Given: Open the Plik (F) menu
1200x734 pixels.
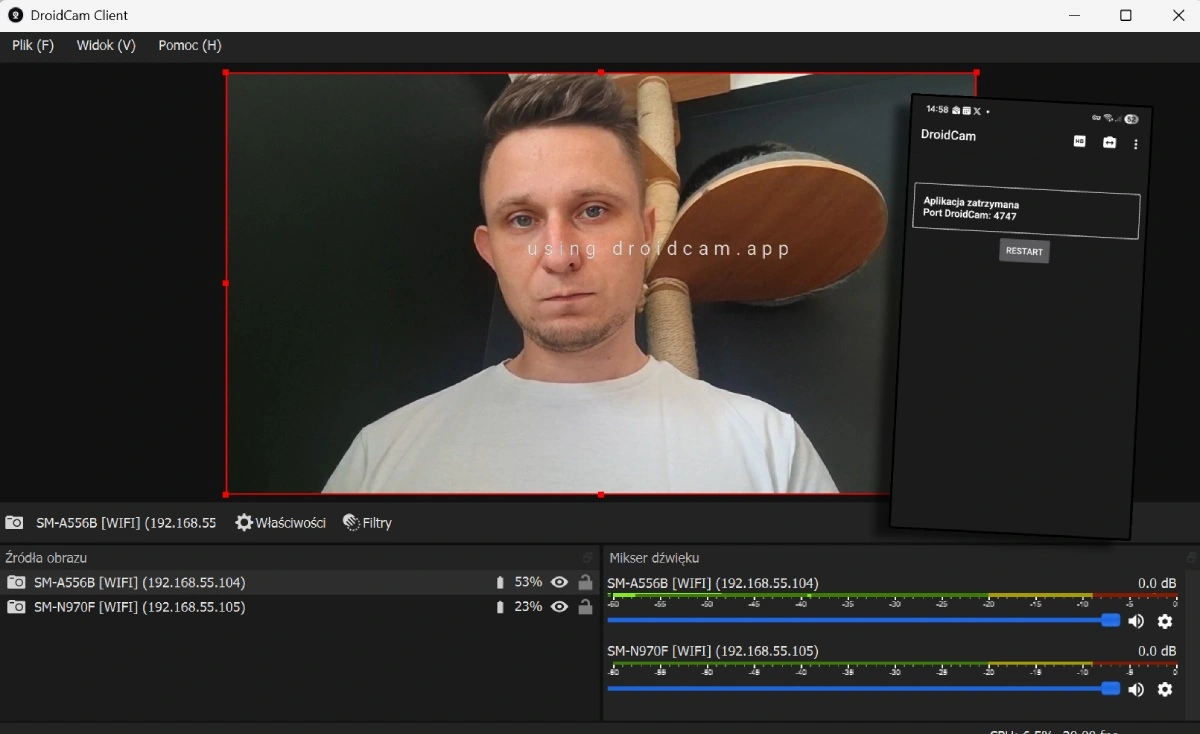Looking at the screenshot, I should 33,45.
